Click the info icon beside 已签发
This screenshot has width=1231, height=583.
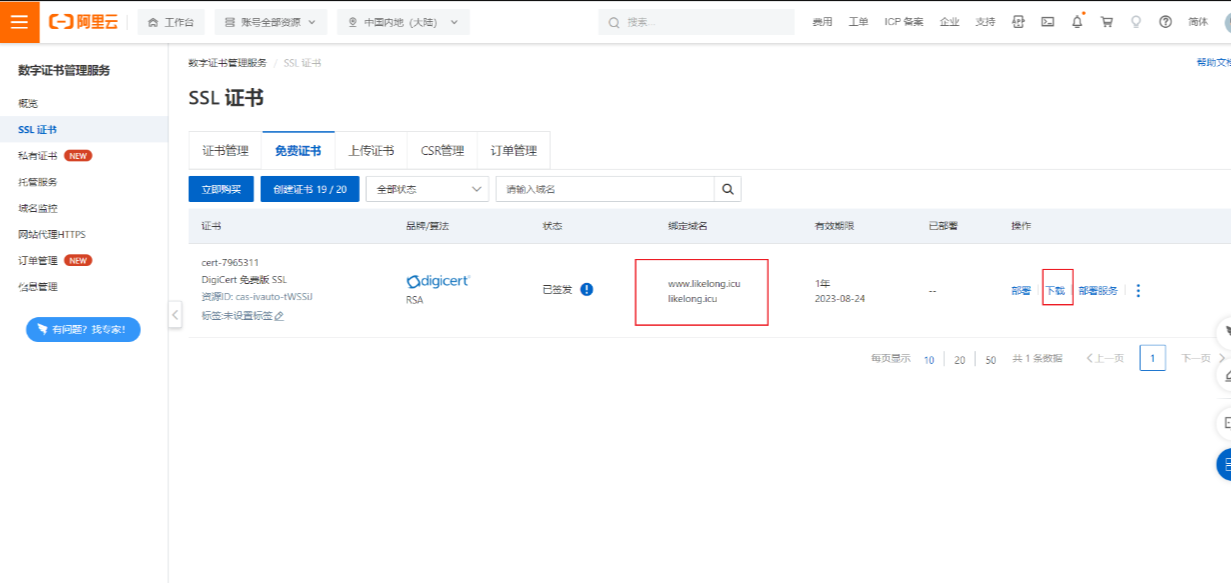pos(587,289)
